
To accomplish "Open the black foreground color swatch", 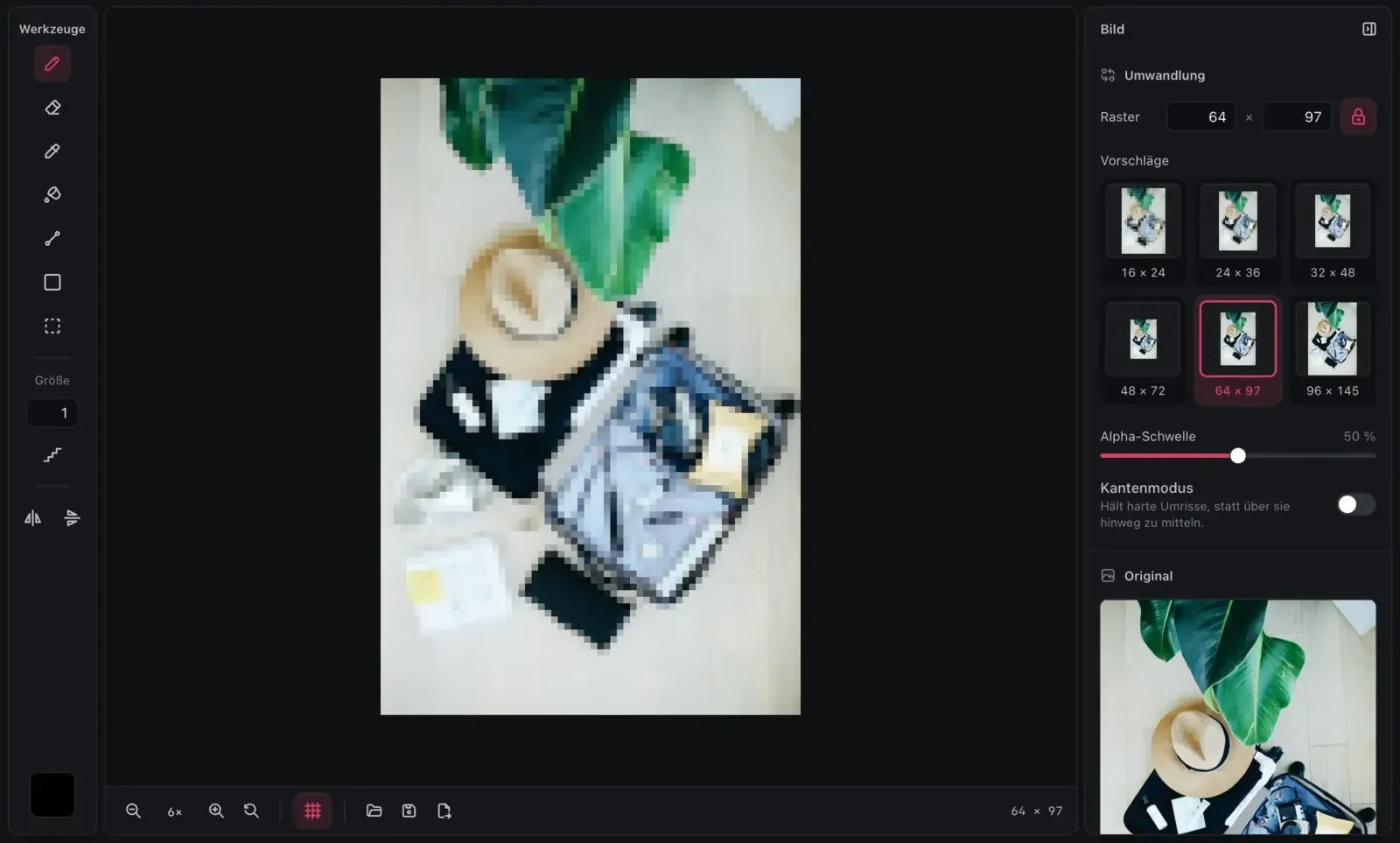I will pos(52,795).
